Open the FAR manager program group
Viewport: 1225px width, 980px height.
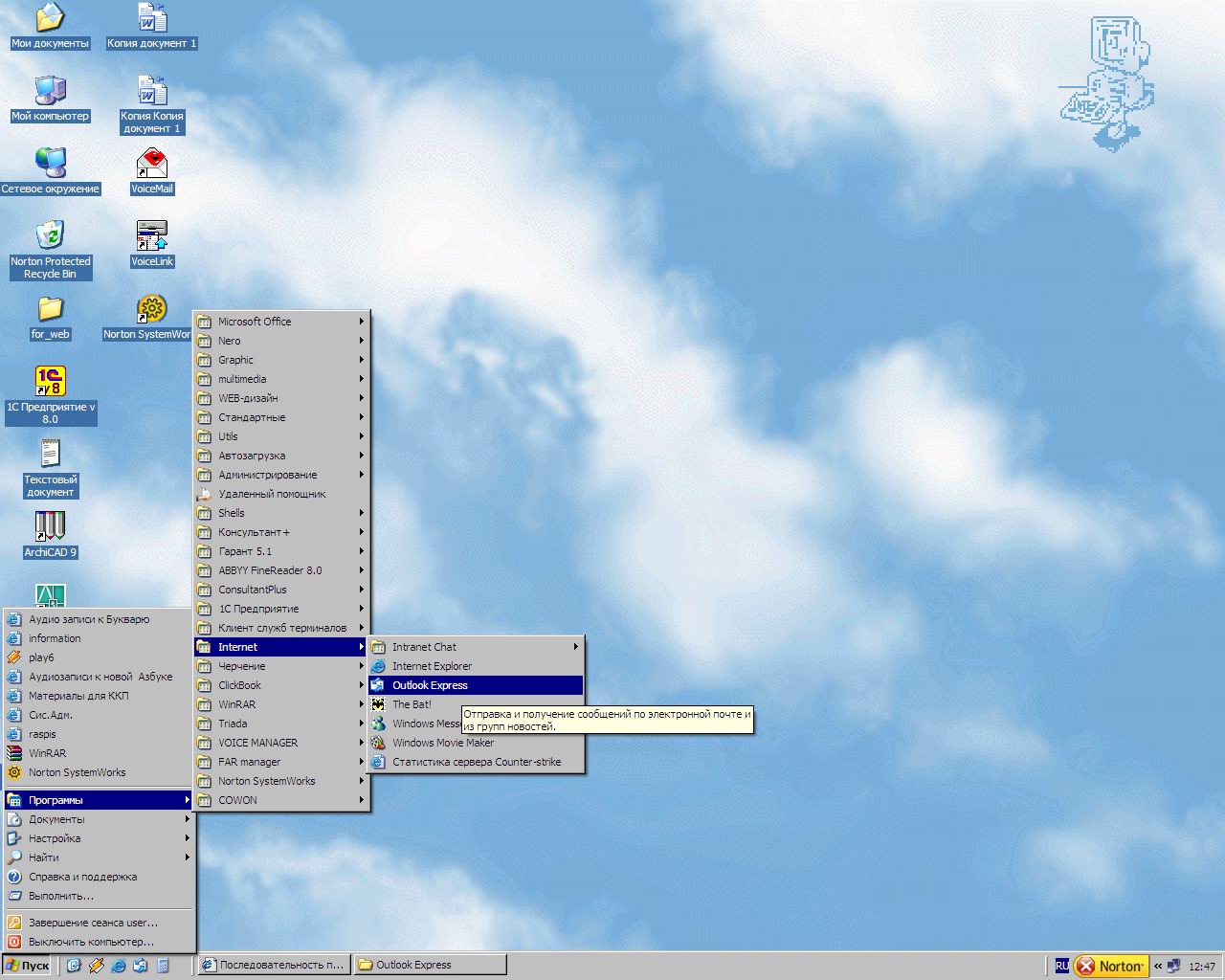[281, 762]
